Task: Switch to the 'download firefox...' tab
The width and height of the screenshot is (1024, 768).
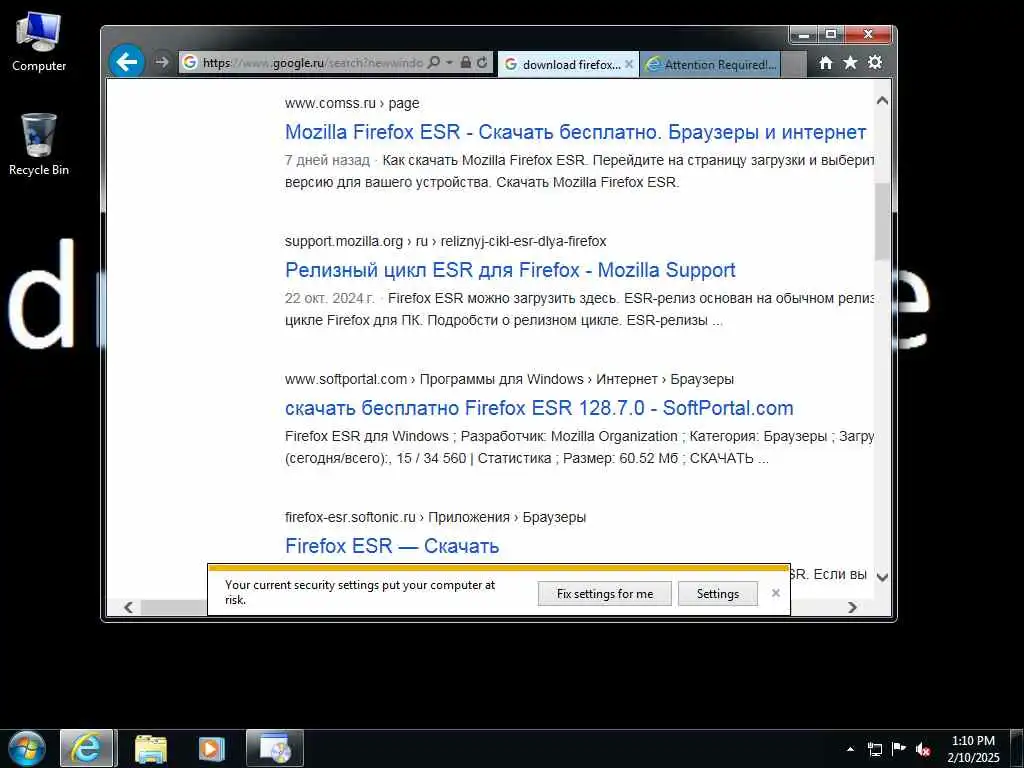Action: tap(568, 65)
